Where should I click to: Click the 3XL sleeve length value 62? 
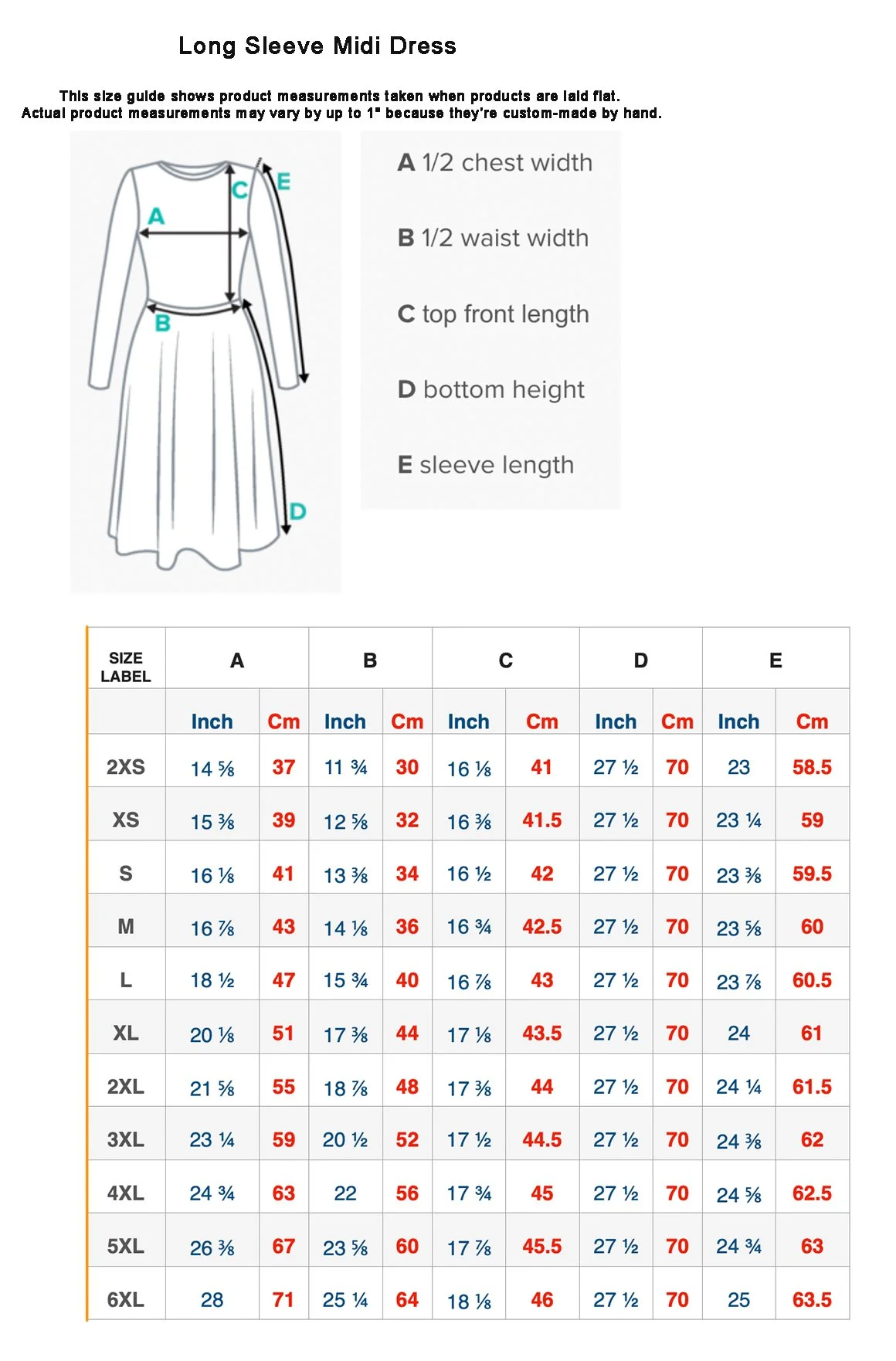(x=812, y=1140)
